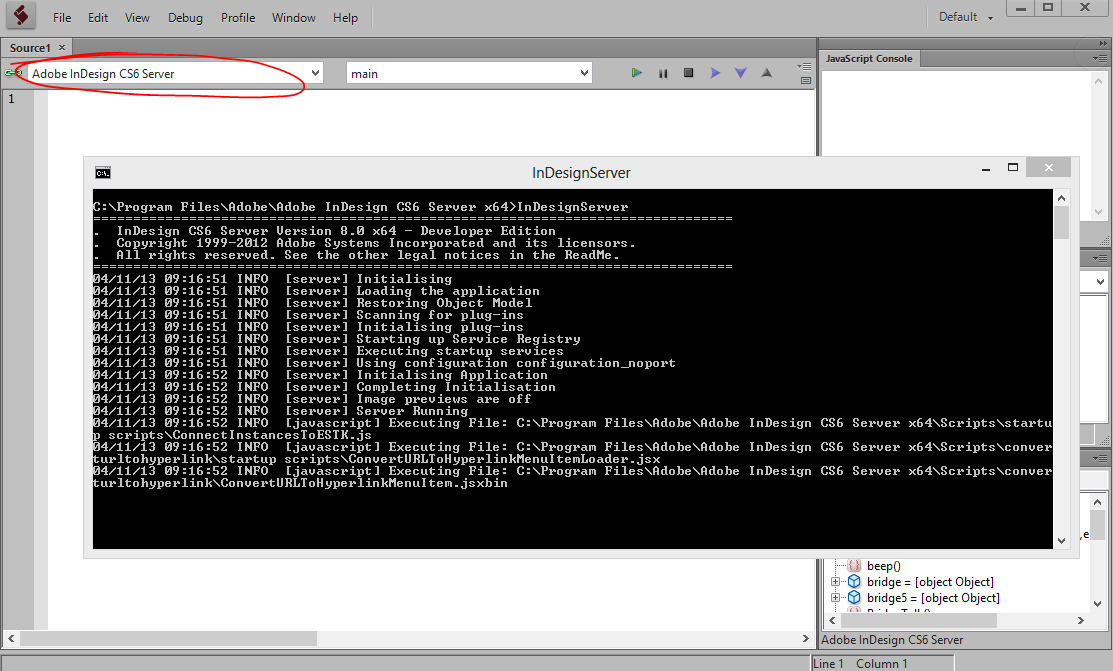Viewport: 1113px width, 671px height.
Task: Close the Source1 tab
Action: [62, 48]
